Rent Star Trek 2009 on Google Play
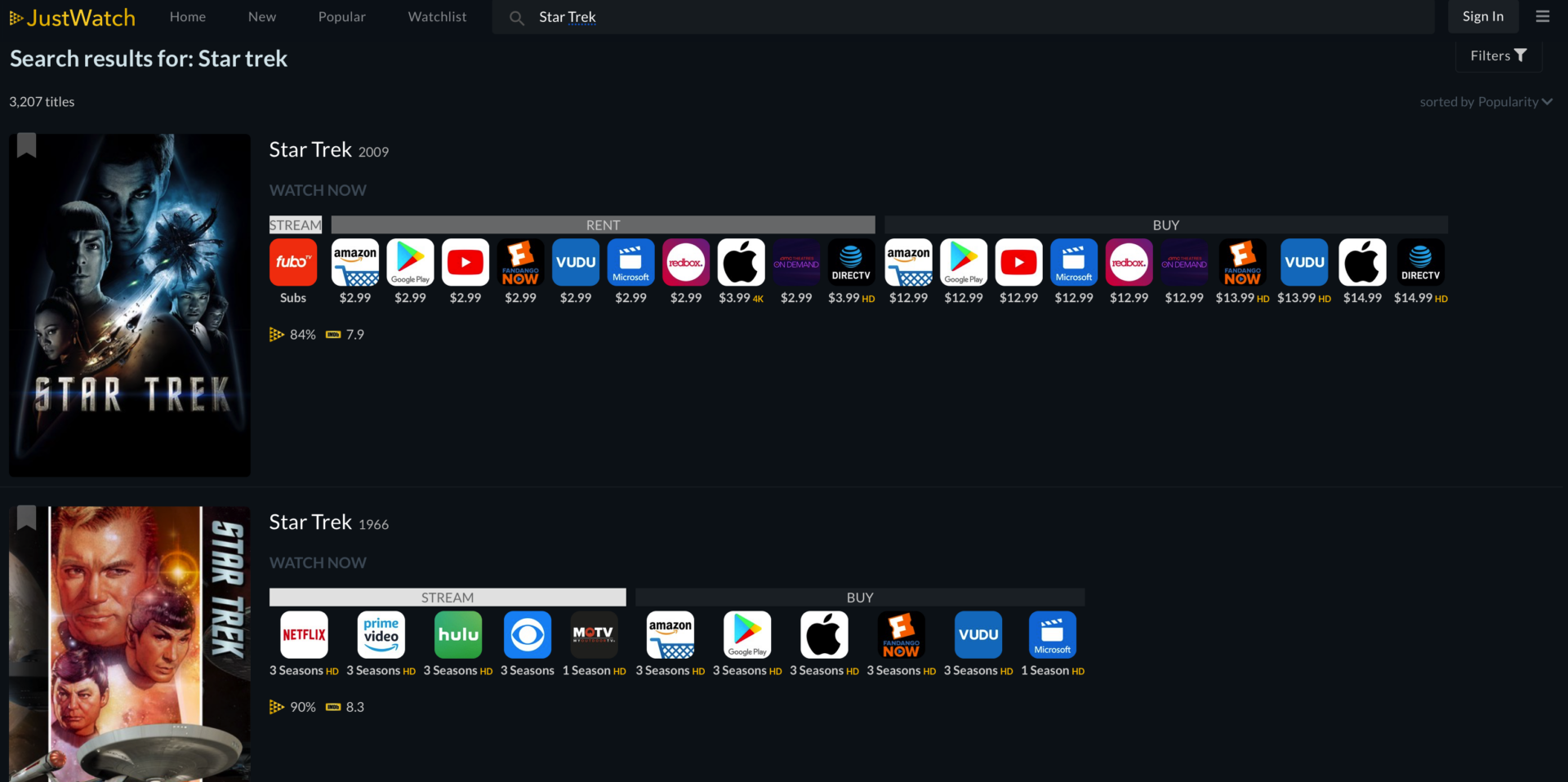Viewport: 1568px width, 782px height. pos(410,262)
